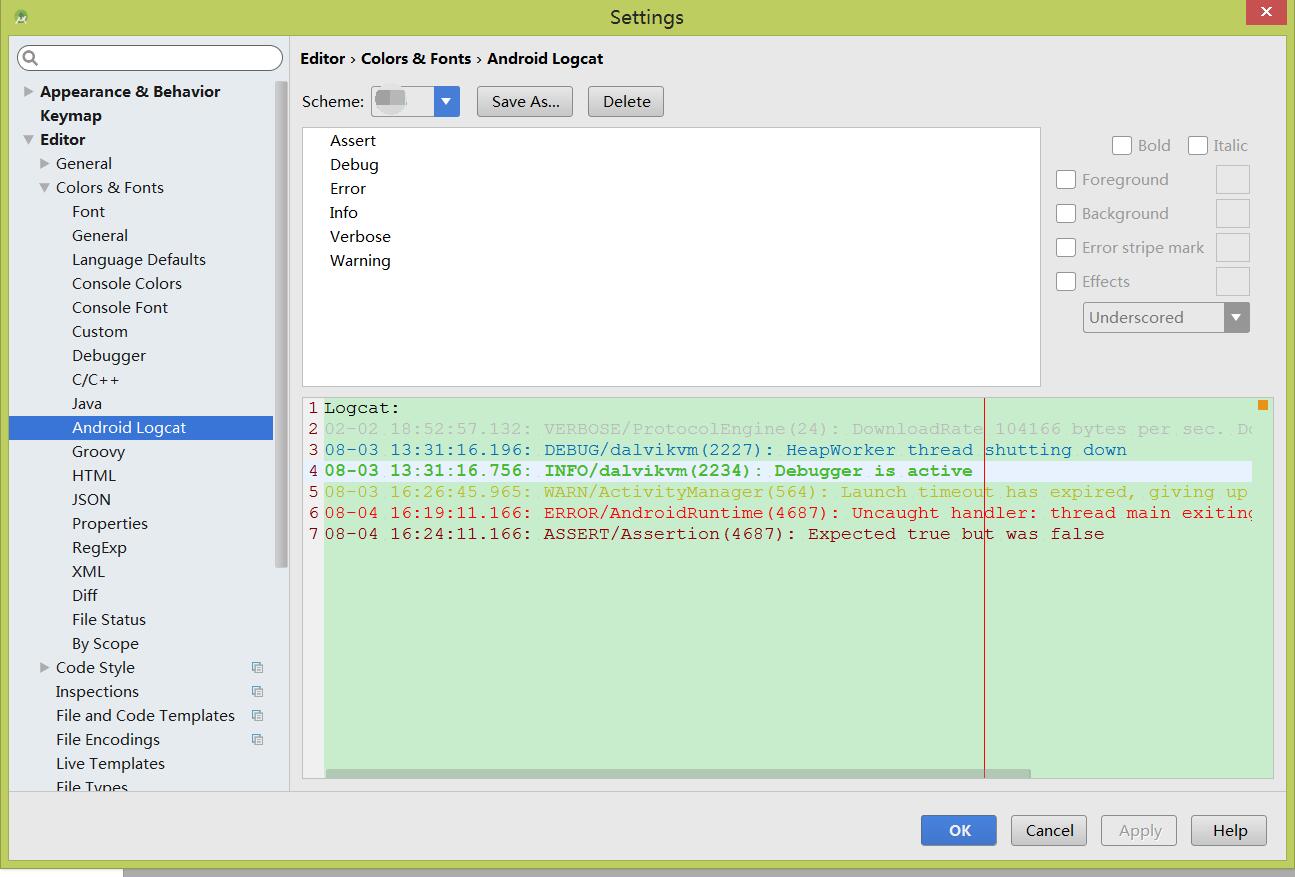Click the Android Studio title bar icon
The height and width of the screenshot is (877, 1295).
point(21,17)
